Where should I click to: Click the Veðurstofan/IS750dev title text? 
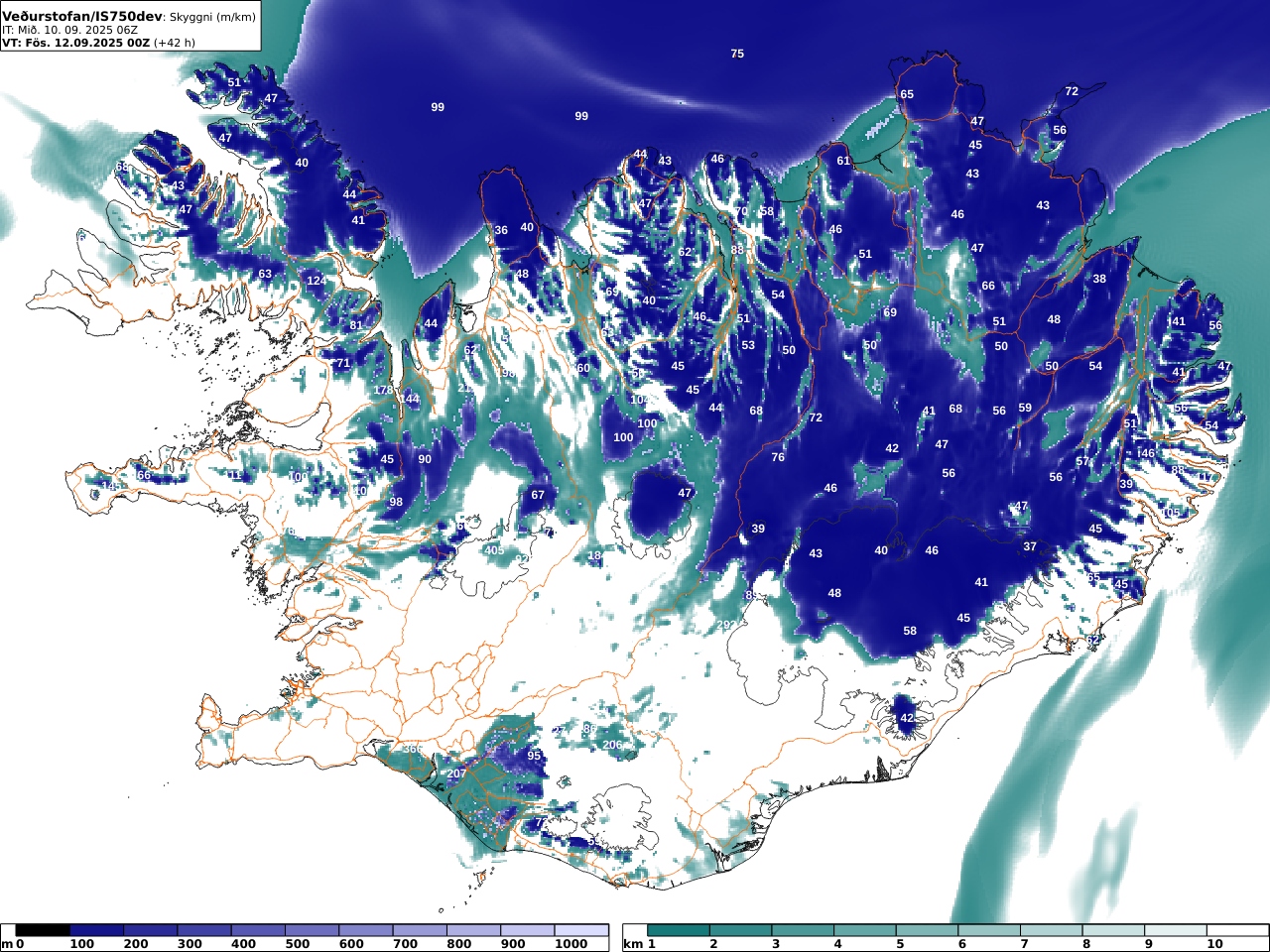(x=81, y=17)
